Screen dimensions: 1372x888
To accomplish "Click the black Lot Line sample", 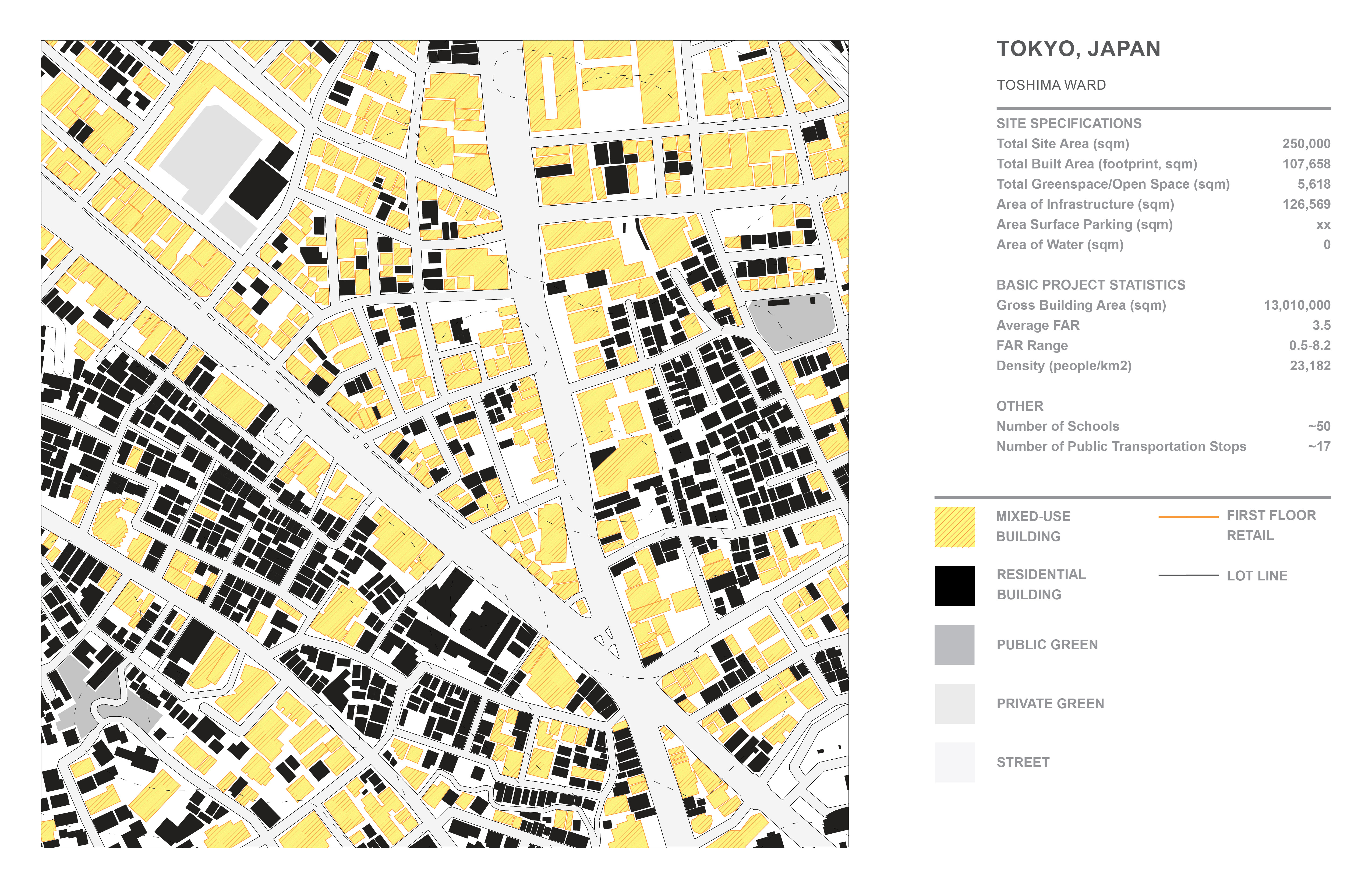I will click(1189, 576).
